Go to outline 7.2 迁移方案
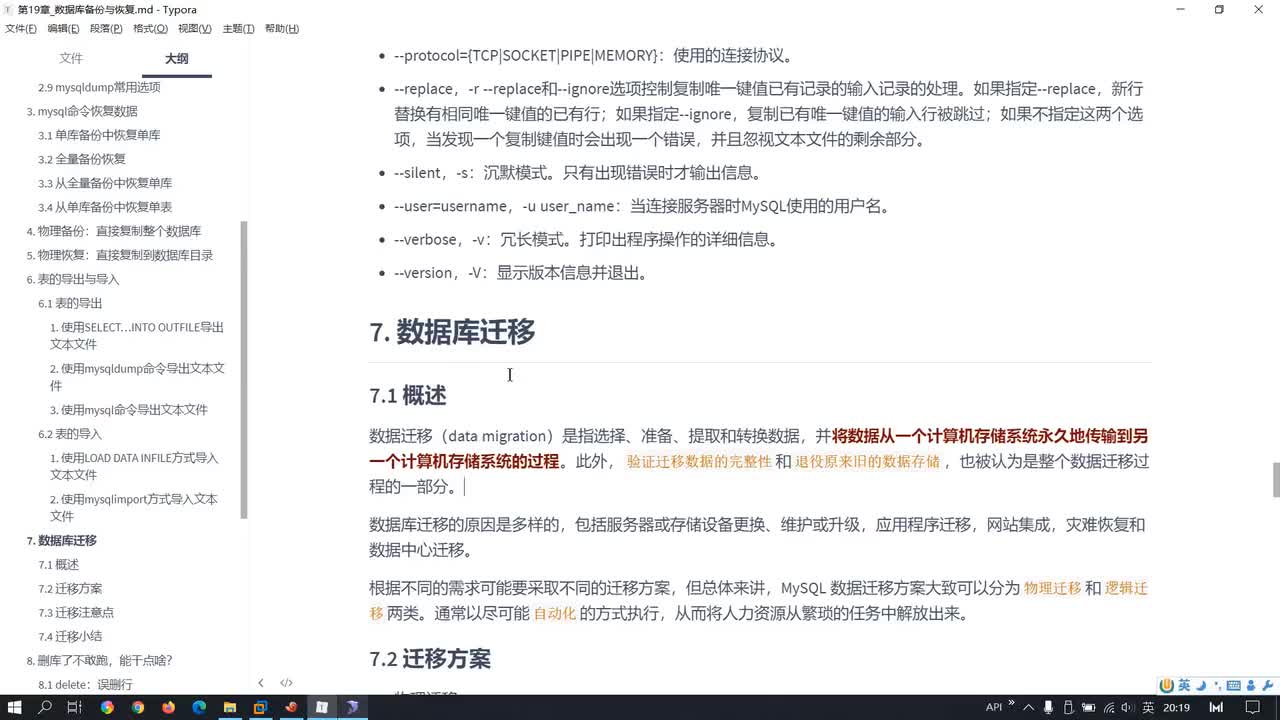The image size is (1280, 720). [x=70, y=588]
